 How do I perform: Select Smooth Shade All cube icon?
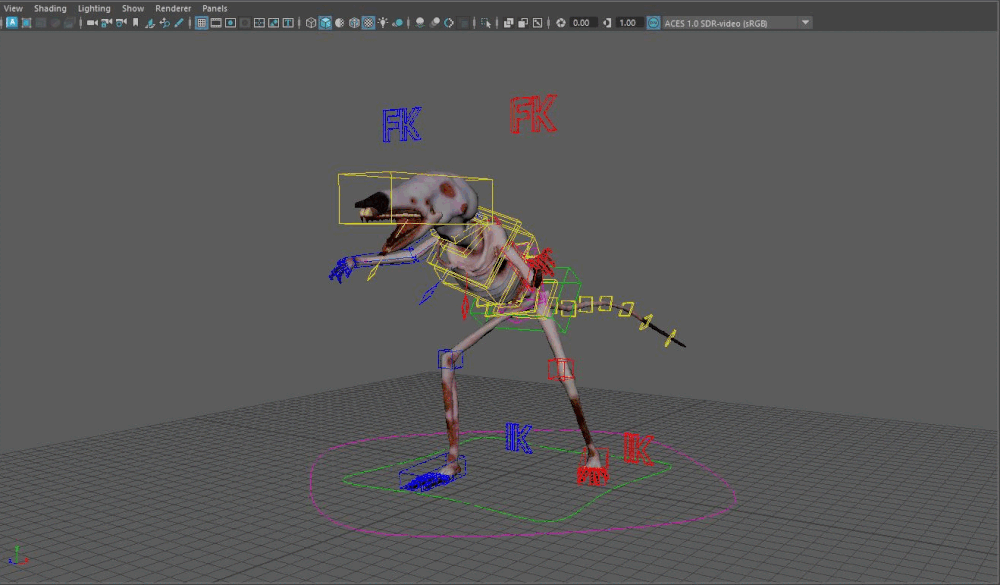[x=325, y=23]
